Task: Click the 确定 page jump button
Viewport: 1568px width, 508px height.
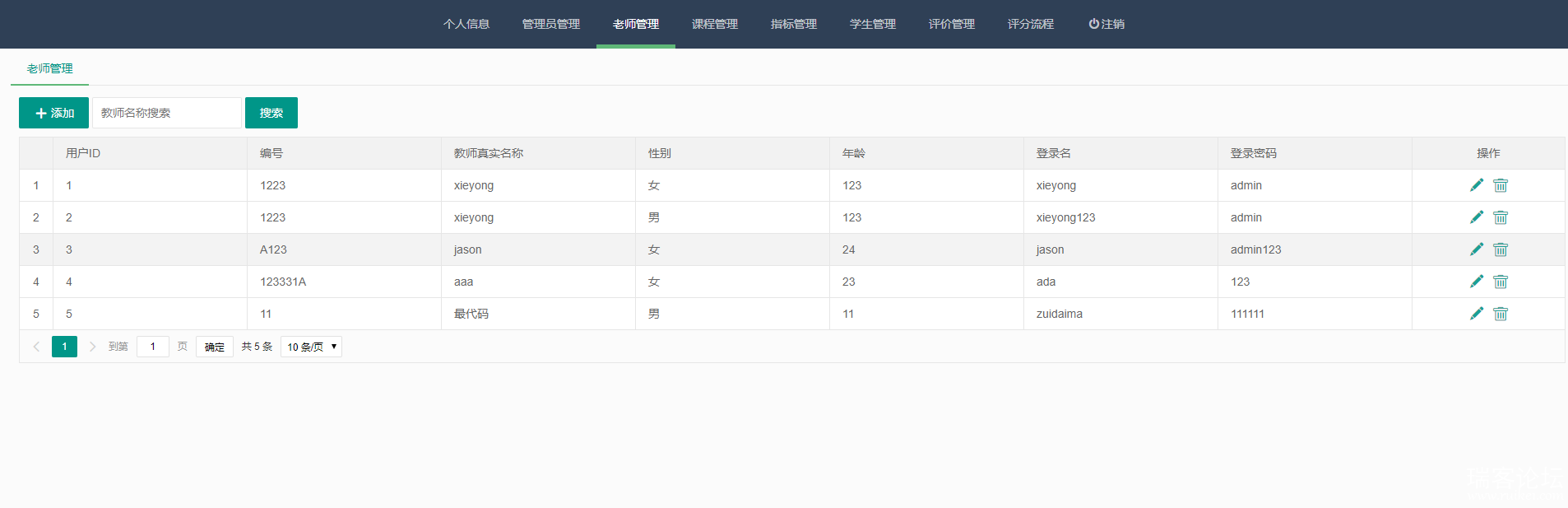Action: coord(215,347)
